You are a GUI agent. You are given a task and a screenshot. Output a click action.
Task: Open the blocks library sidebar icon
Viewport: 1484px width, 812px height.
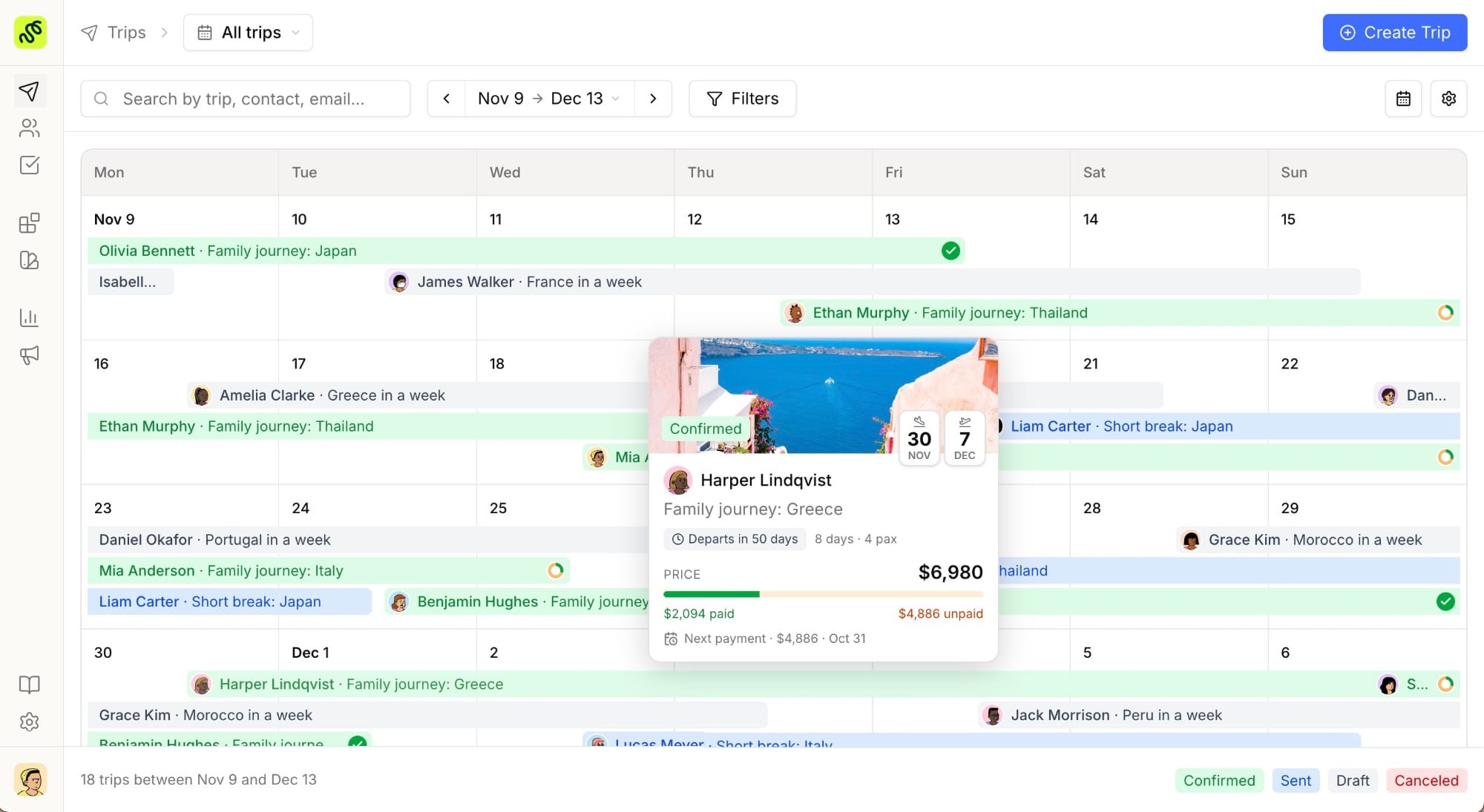[x=29, y=223]
